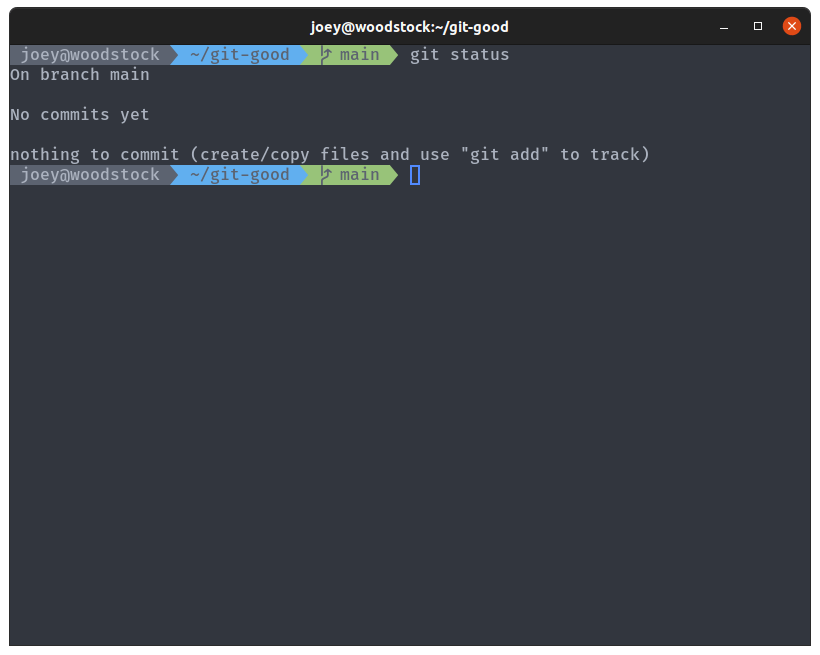Click the blue ~/git-good path segment on the first prompt
Image resolution: width=820 pixels, height=655 pixels.
coord(239,55)
